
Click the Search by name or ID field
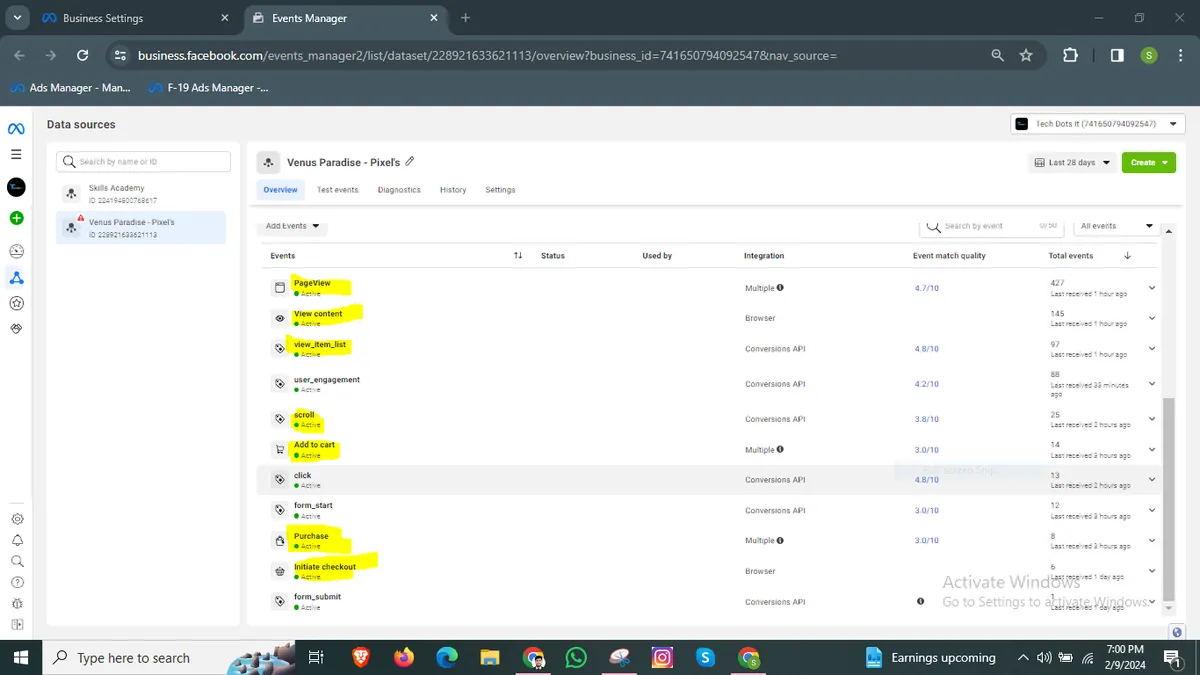point(144,161)
